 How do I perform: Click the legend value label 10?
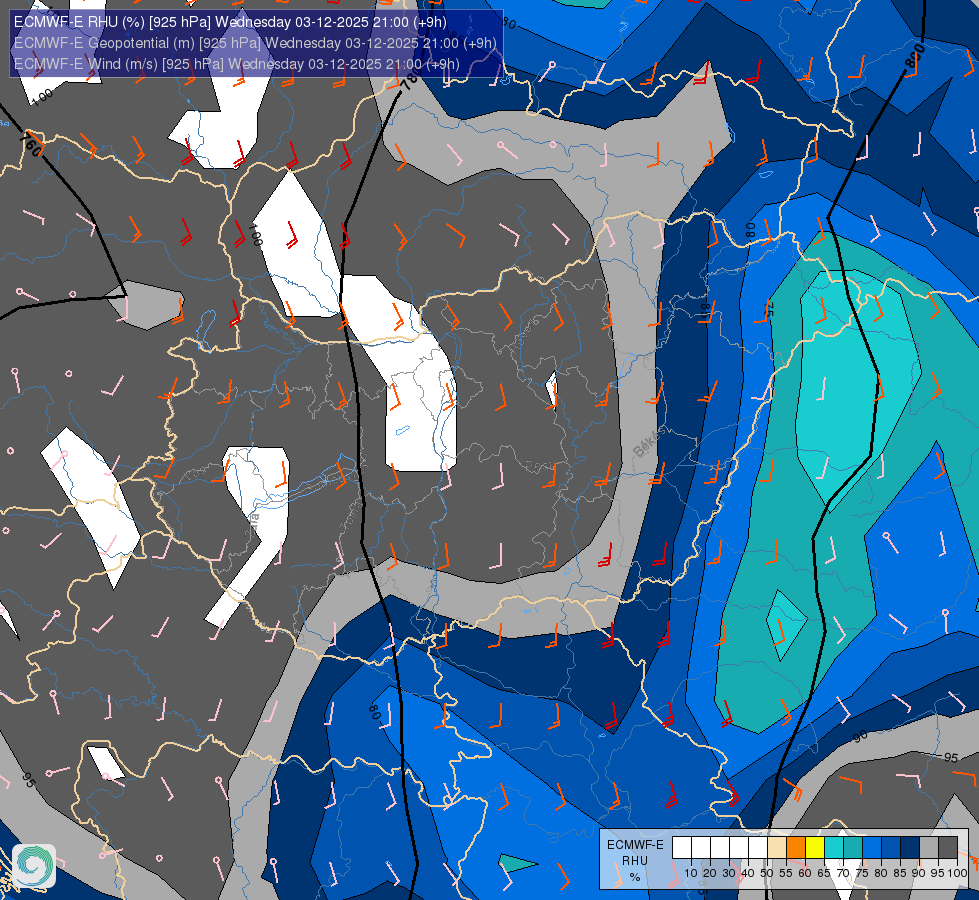click(x=691, y=873)
